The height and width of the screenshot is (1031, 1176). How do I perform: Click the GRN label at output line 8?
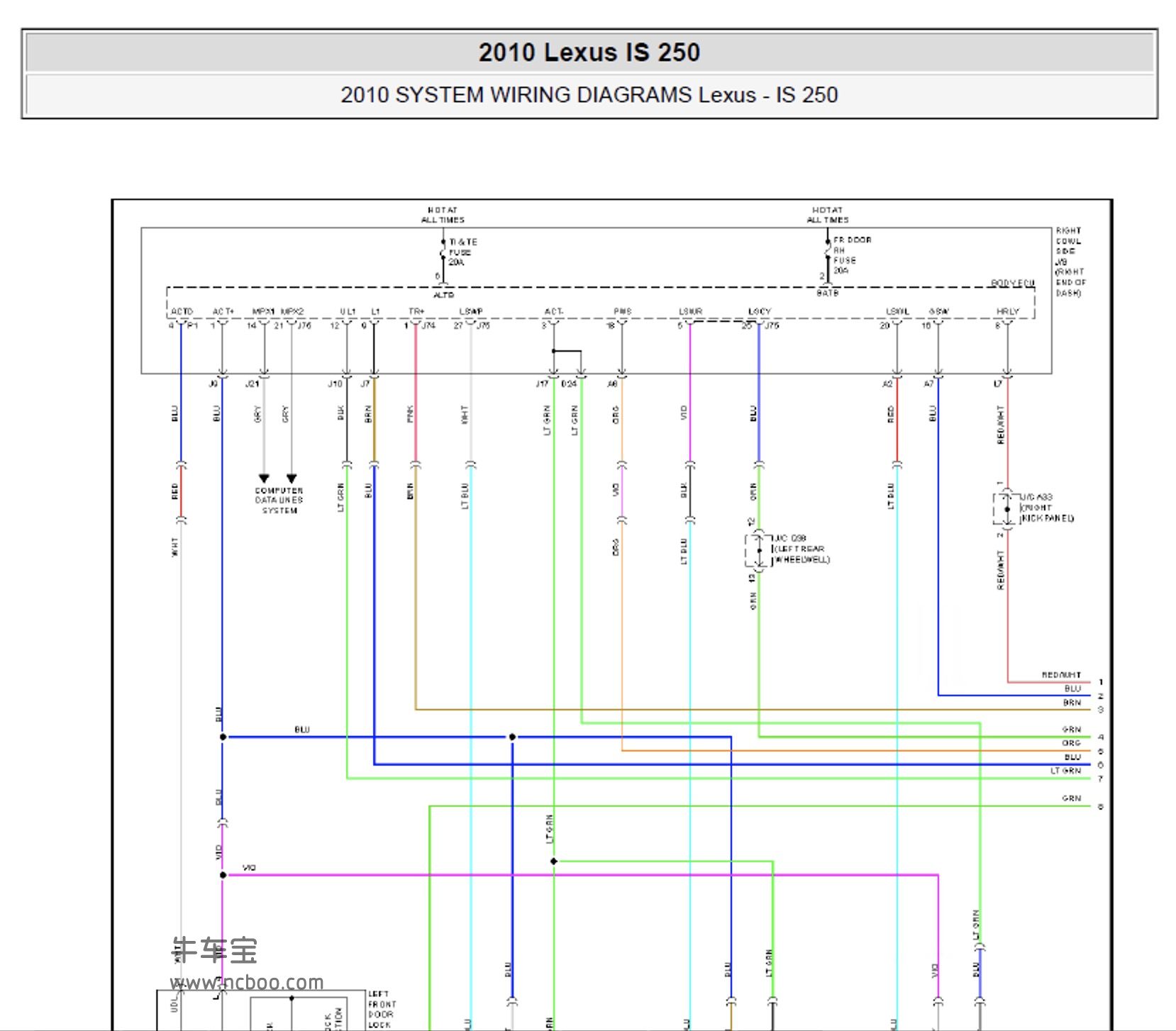pyautogui.click(x=1071, y=798)
